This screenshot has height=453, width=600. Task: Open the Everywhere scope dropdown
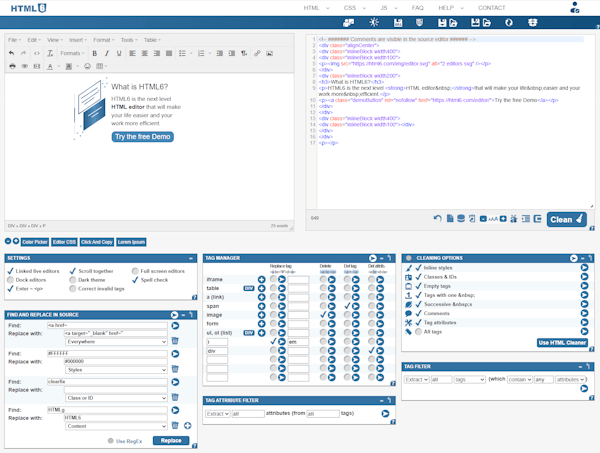[116, 342]
